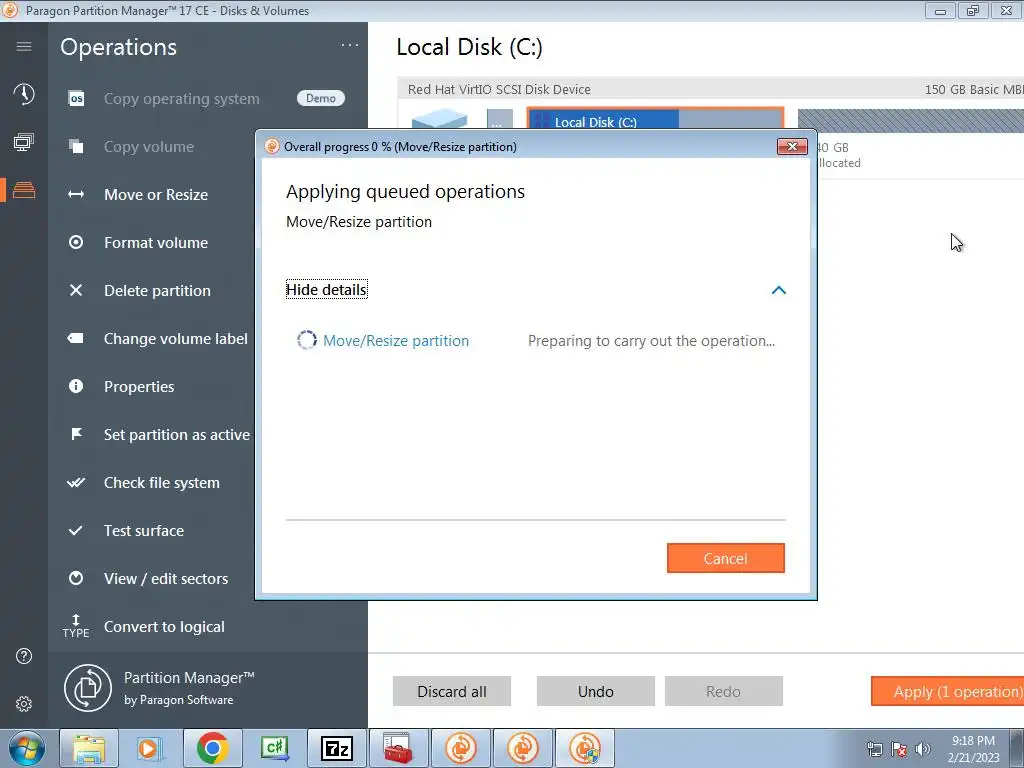The height and width of the screenshot is (768, 1024).
Task: Open the backup history clock icon
Action: pyautogui.click(x=24, y=94)
